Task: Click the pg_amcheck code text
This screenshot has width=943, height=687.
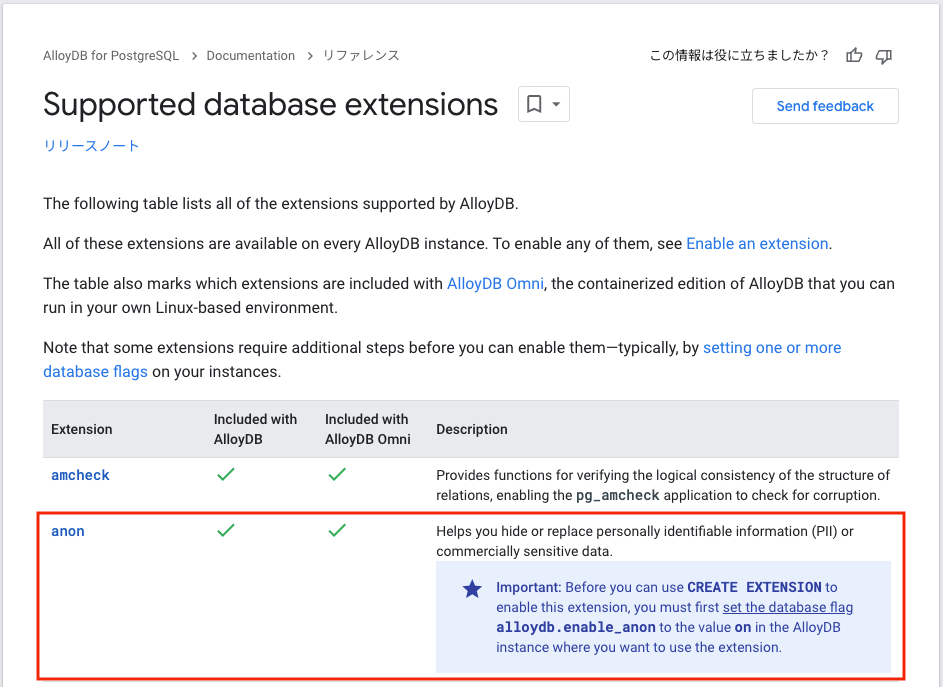Action: click(618, 495)
